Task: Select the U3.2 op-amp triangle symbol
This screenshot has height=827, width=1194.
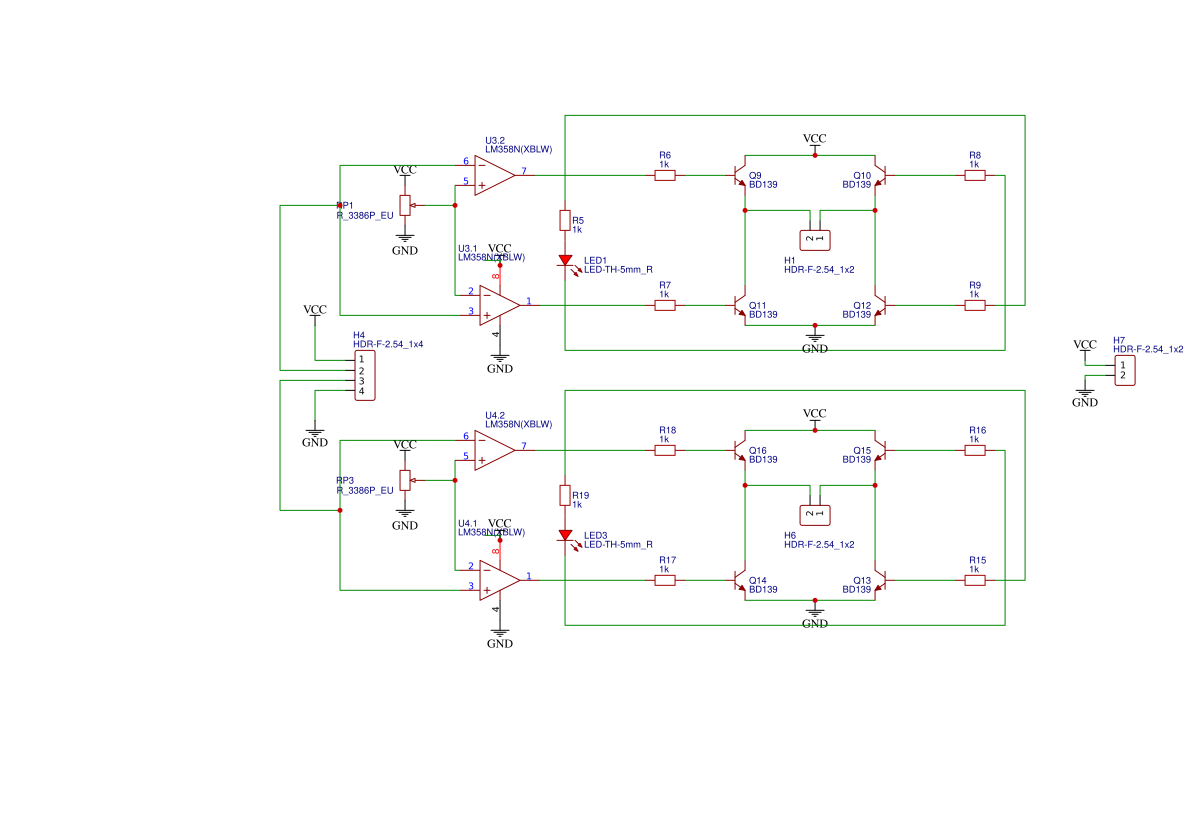Action: coord(493,175)
